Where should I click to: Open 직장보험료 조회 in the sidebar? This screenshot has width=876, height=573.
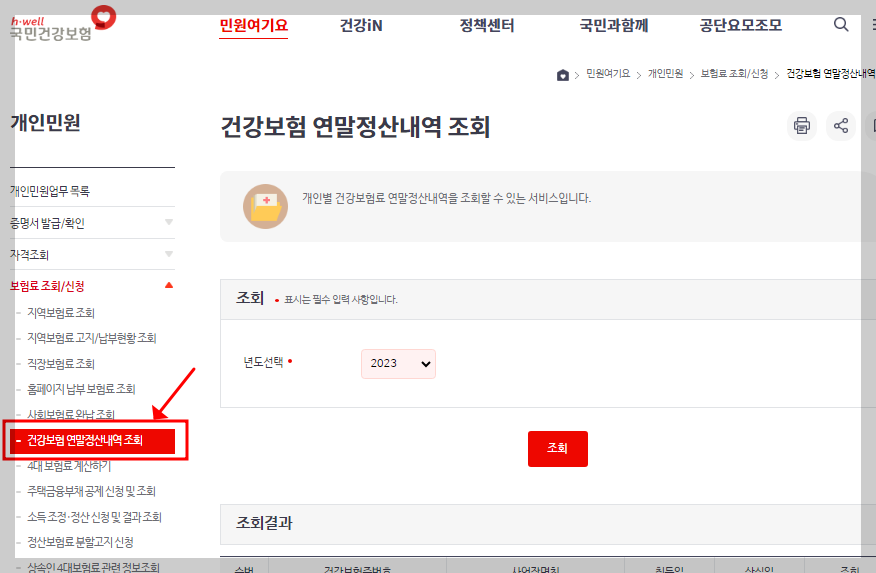click(61, 364)
